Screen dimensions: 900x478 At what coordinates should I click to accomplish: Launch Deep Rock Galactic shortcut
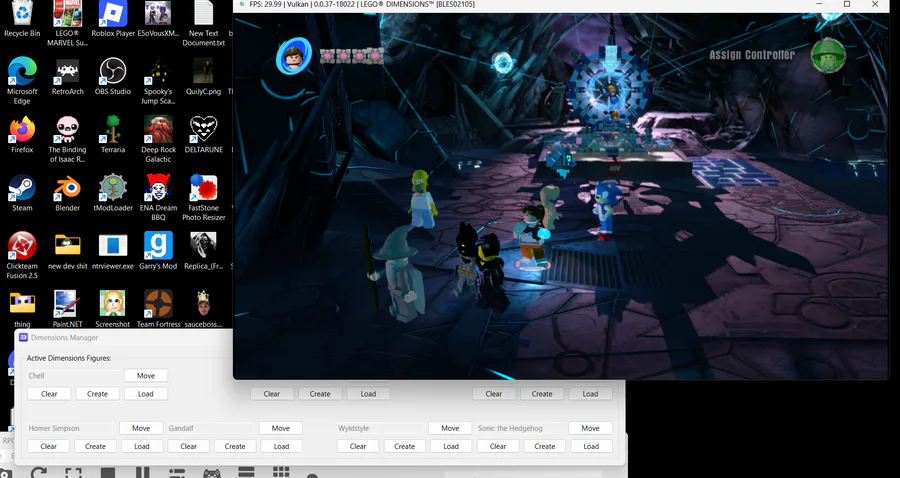(x=158, y=139)
